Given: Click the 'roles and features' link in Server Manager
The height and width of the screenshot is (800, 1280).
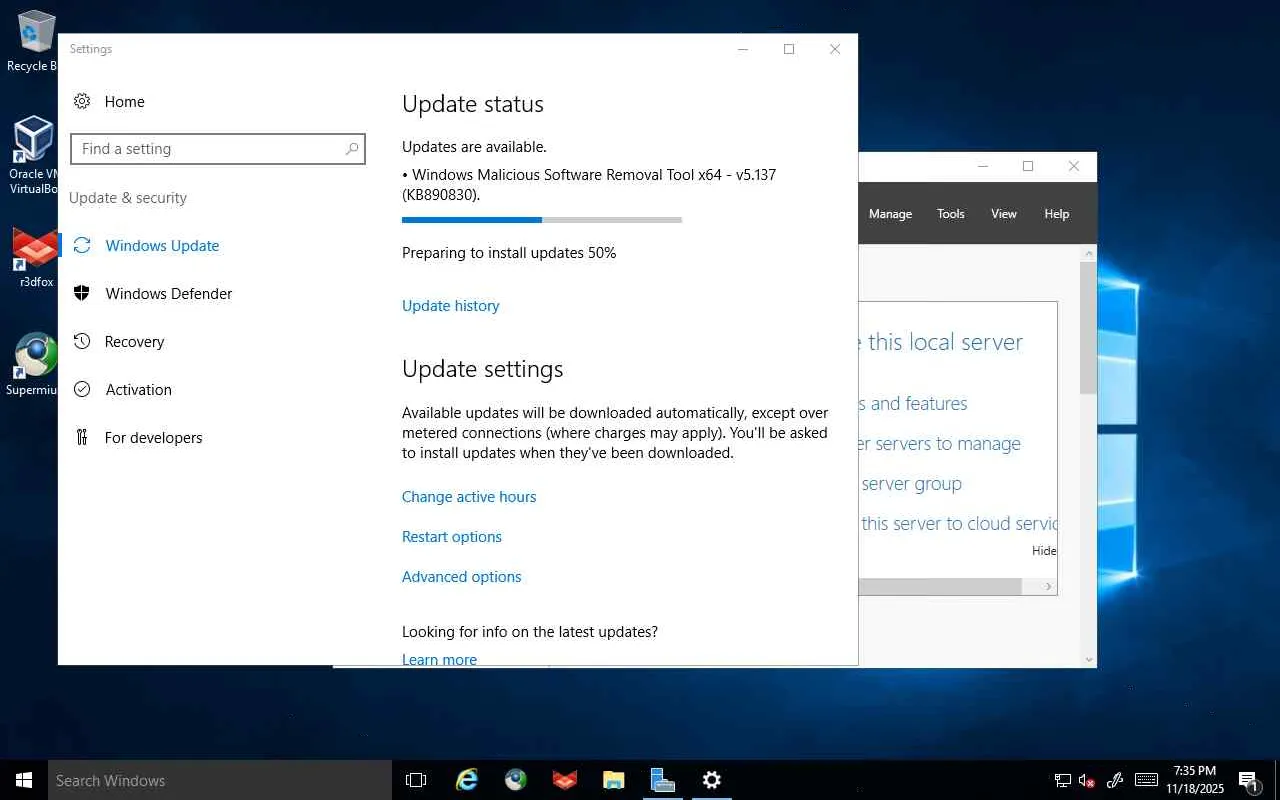Looking at the screenshot, I should (913, 404).
